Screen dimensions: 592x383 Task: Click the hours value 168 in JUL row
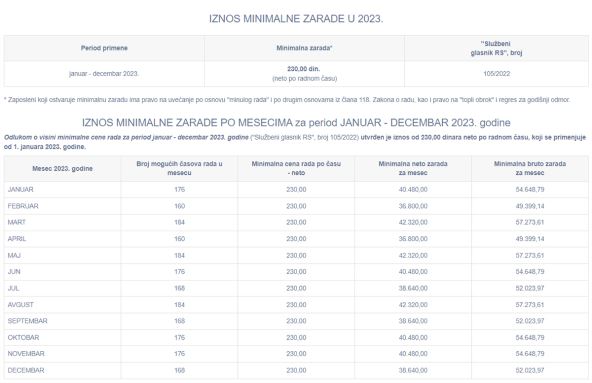[179, 288]
